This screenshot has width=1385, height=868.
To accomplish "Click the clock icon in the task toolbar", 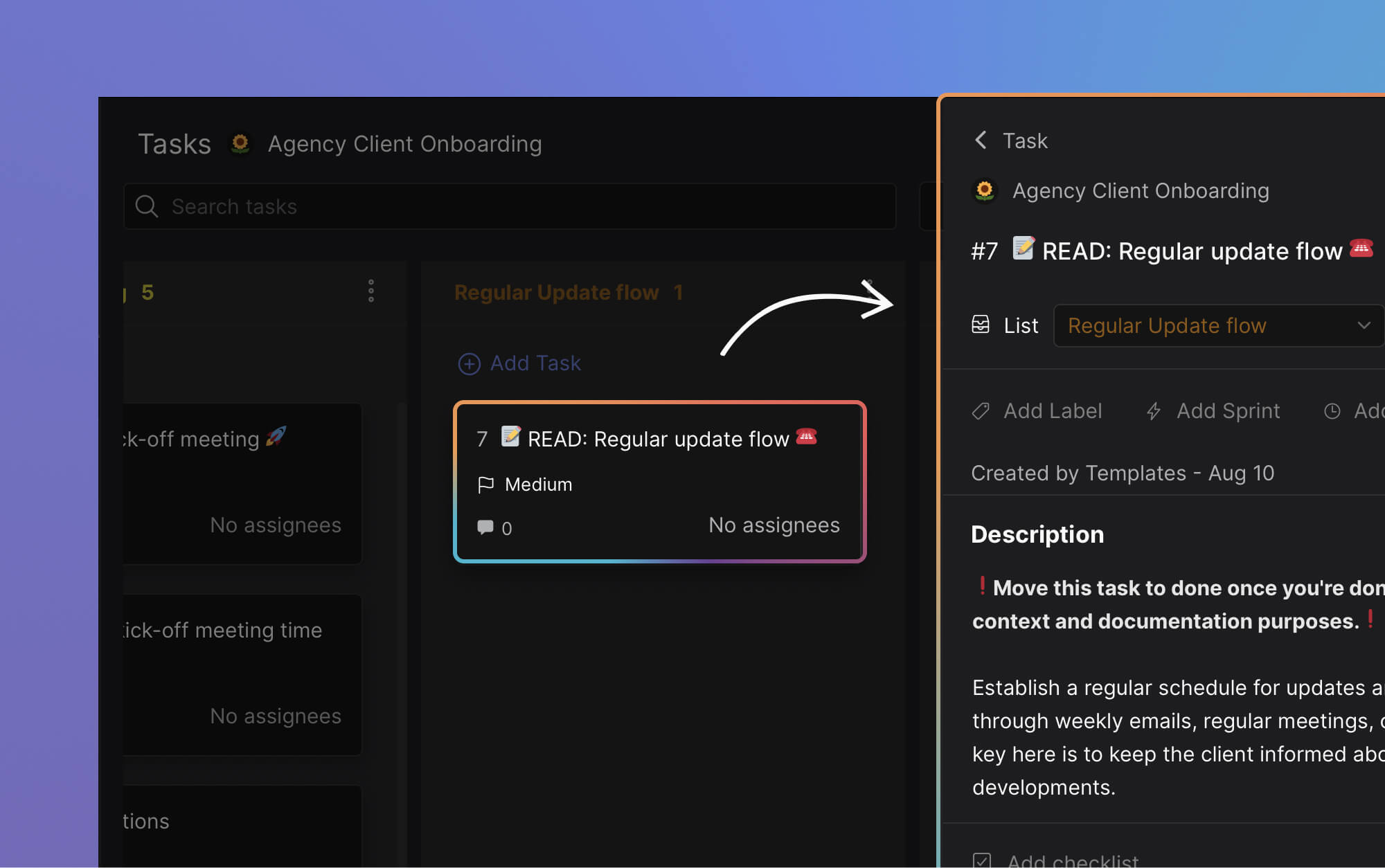I will click(1333, 410).
